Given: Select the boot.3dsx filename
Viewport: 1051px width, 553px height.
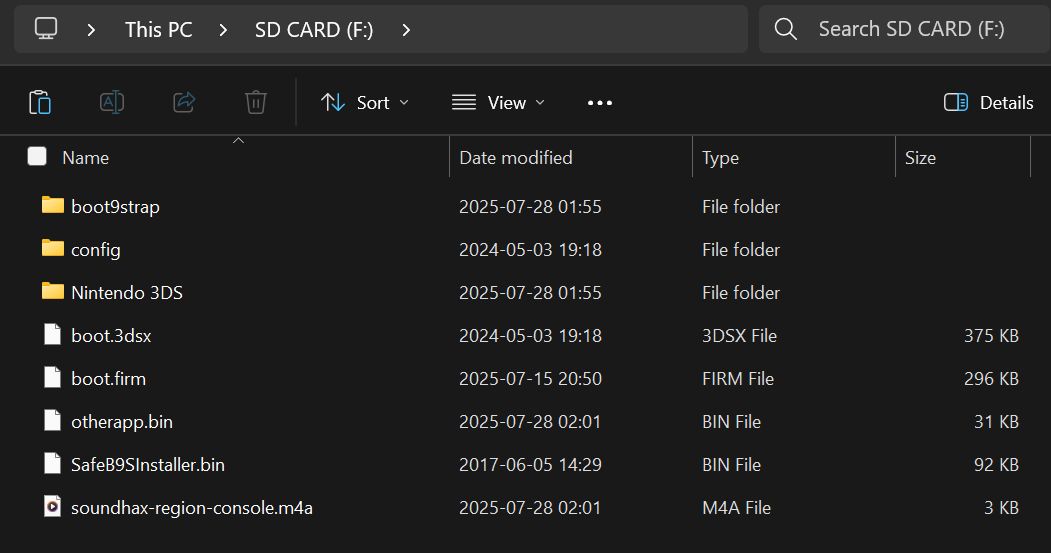Looking at the screenshot, I should point(111,335).
